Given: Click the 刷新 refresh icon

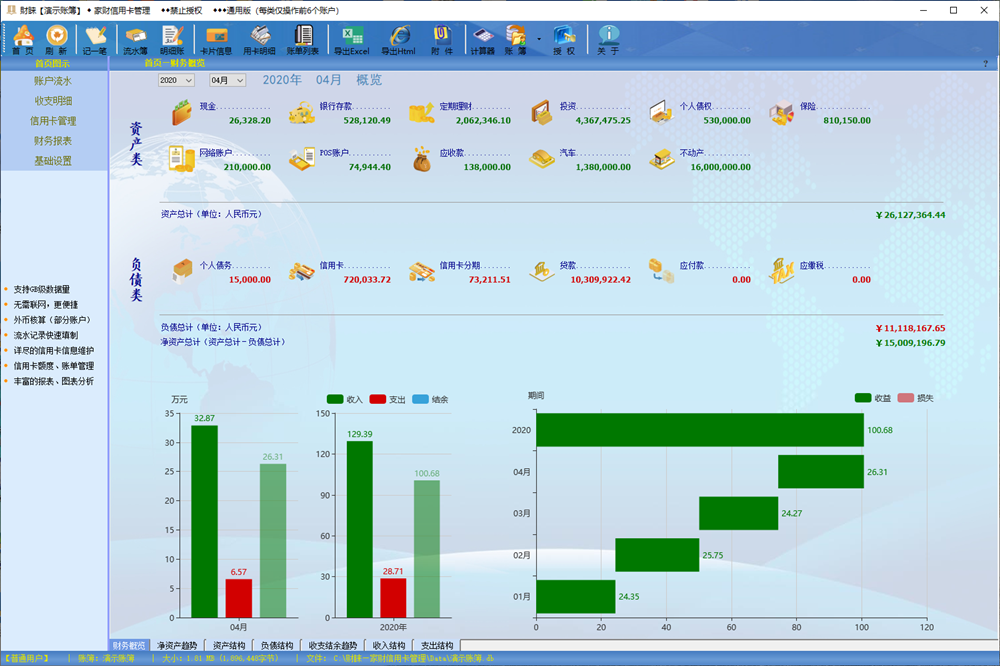Looking at the screenshot, I should [x=57, y=39].
